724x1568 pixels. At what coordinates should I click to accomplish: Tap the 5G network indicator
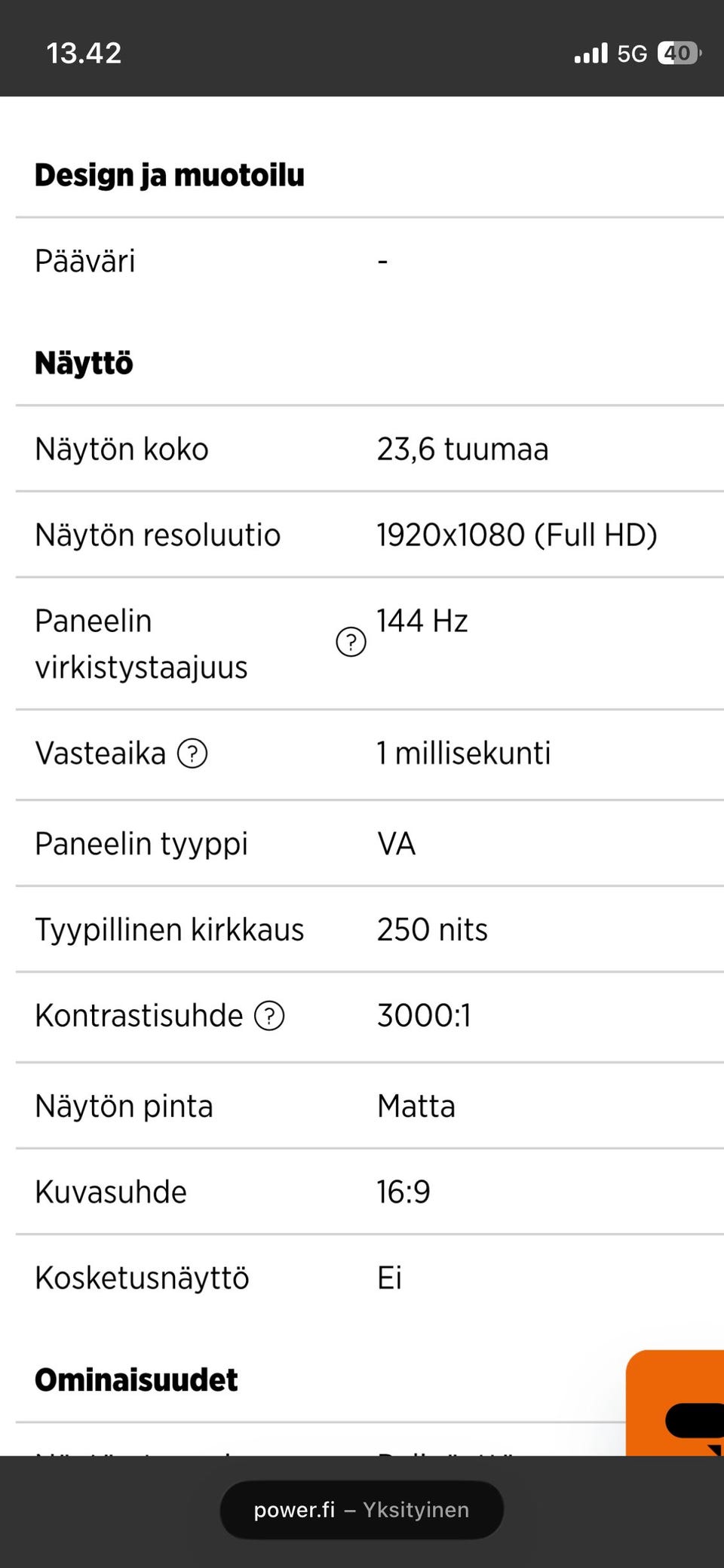tap(632, 54)
